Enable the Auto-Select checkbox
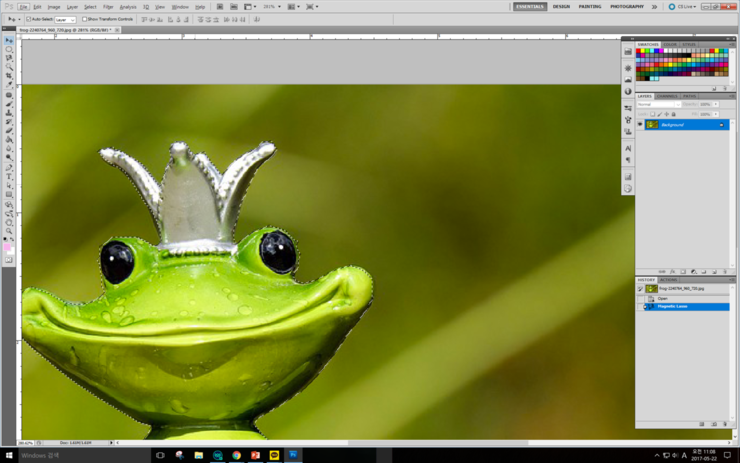This screenshot has width=740, height=463. [x=27, y=19]
